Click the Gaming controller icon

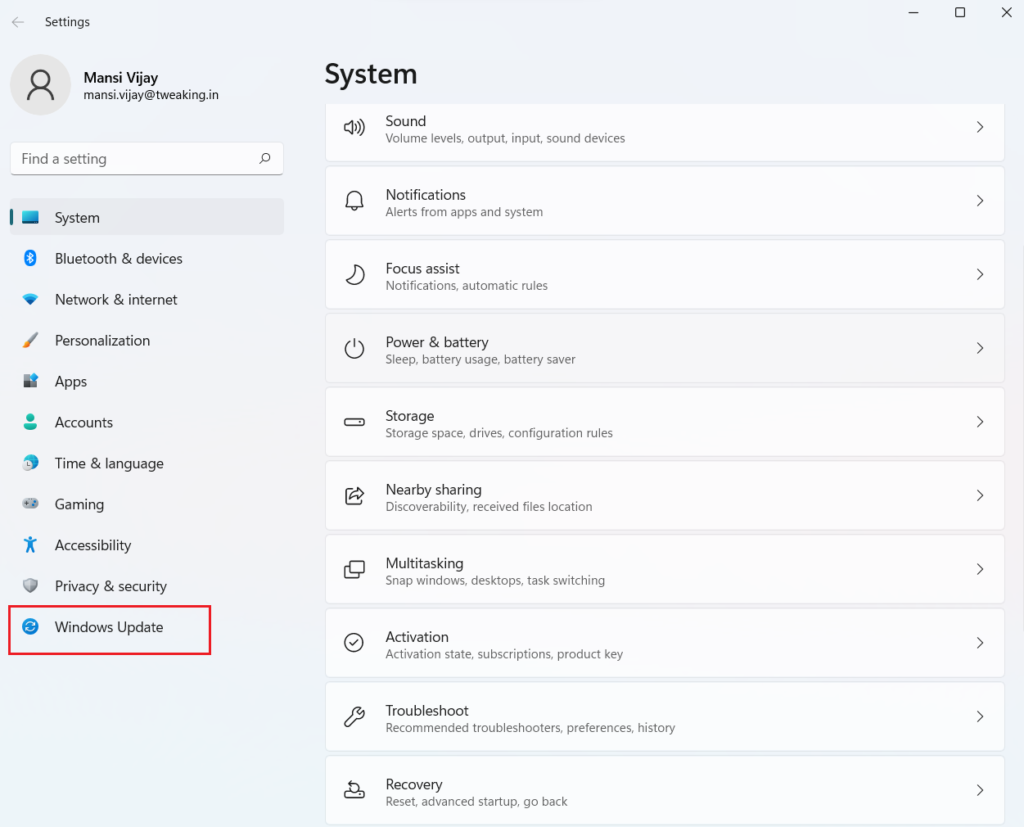[x=30, y=504]
